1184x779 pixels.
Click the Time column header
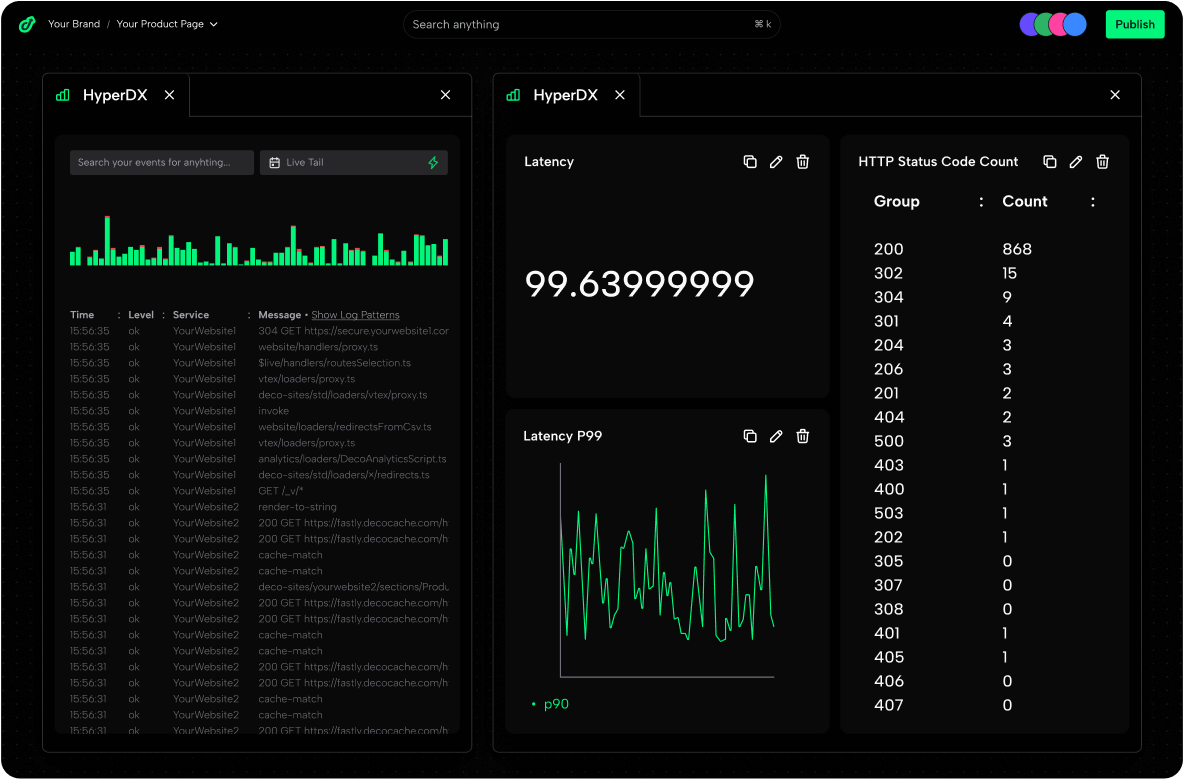pyautogui.click(x=82, y=315)
